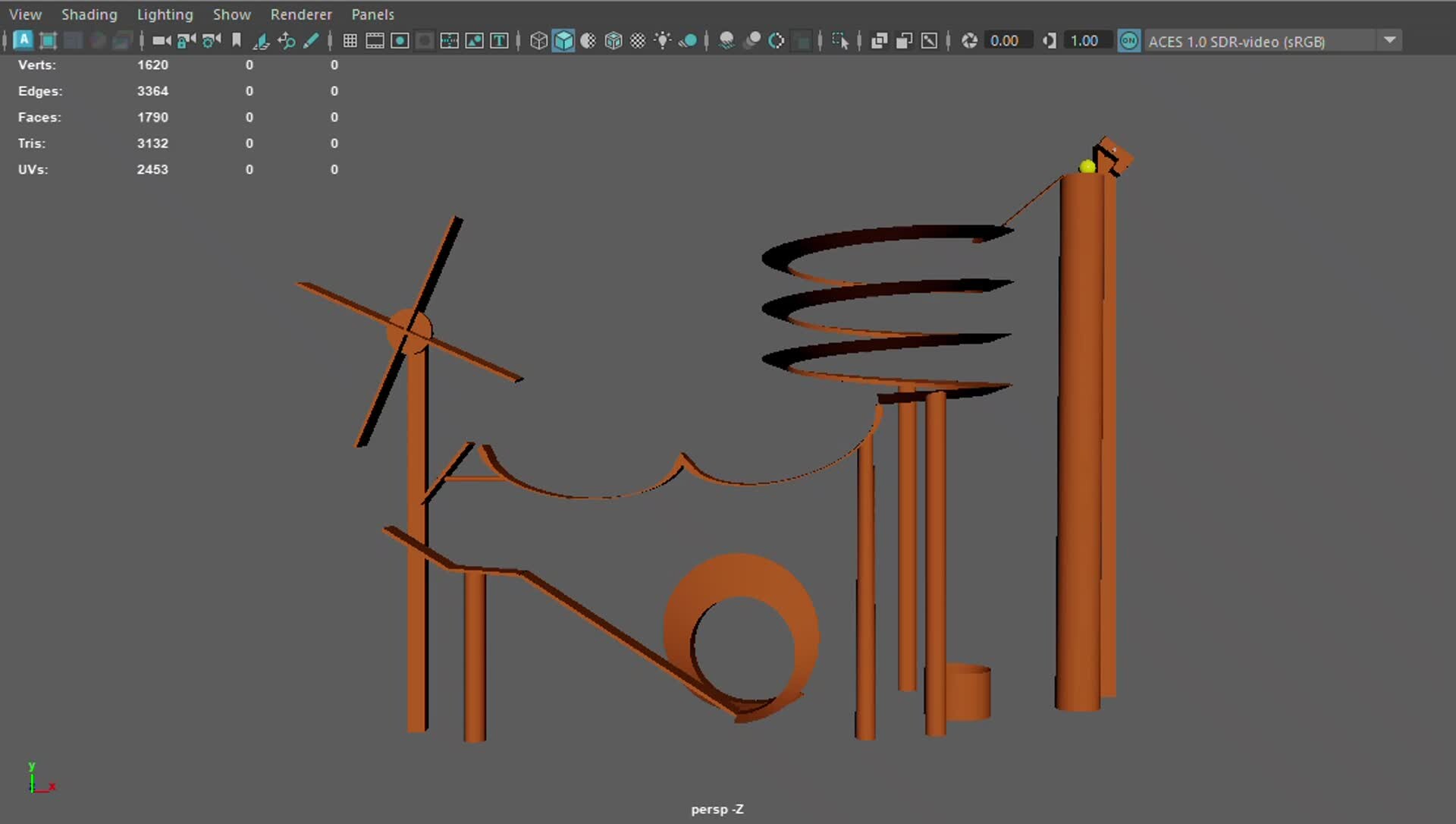
Task: Open the Shading menu
Action: (x=89, y=14)
